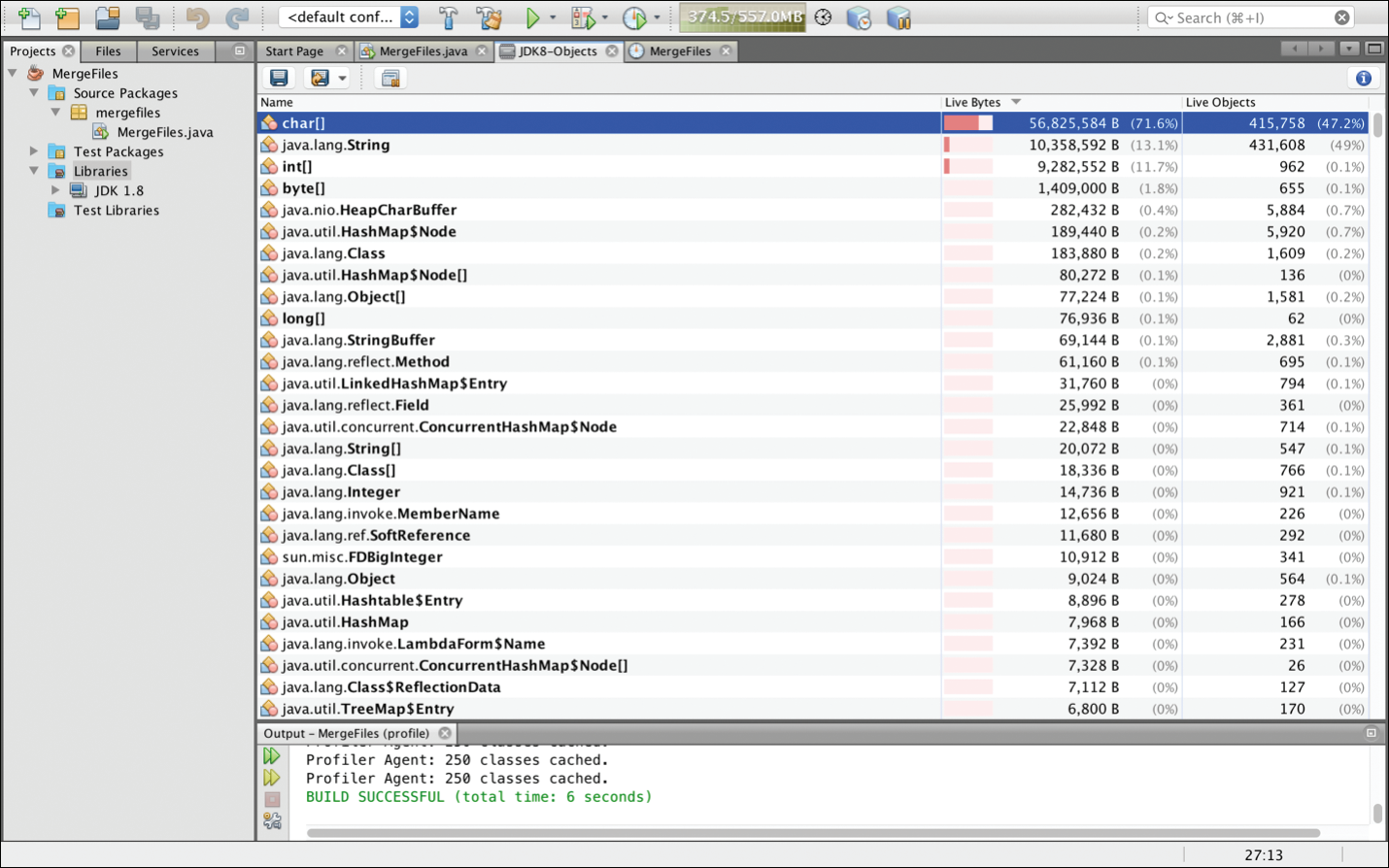The height and width of the screenshot is (868, 1389).
Task: Run project with the green play icon
Action: point(532,17)
